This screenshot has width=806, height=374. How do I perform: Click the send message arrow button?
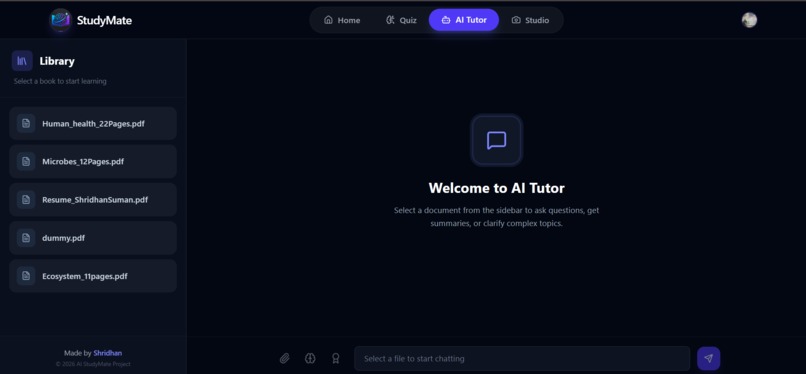708,359
